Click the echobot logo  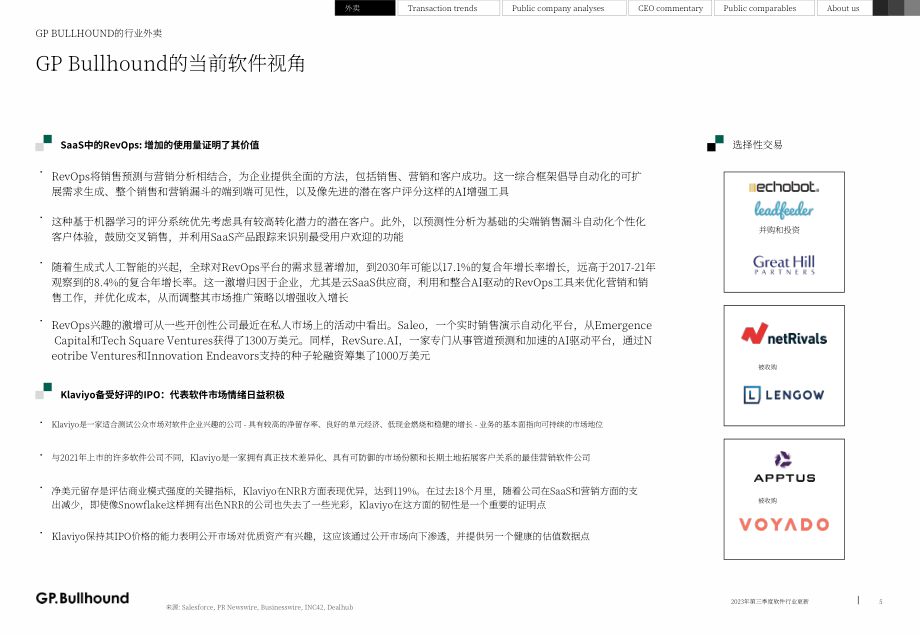click(x=784, y=187)
